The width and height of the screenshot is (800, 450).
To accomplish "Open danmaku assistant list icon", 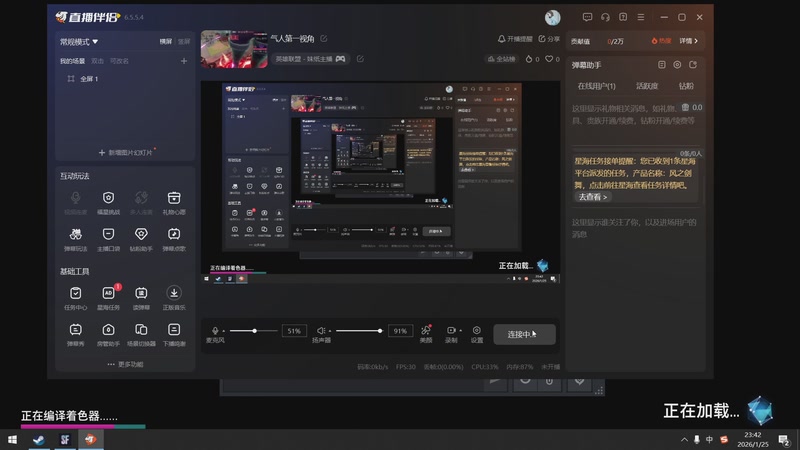I will click(662, 65).
